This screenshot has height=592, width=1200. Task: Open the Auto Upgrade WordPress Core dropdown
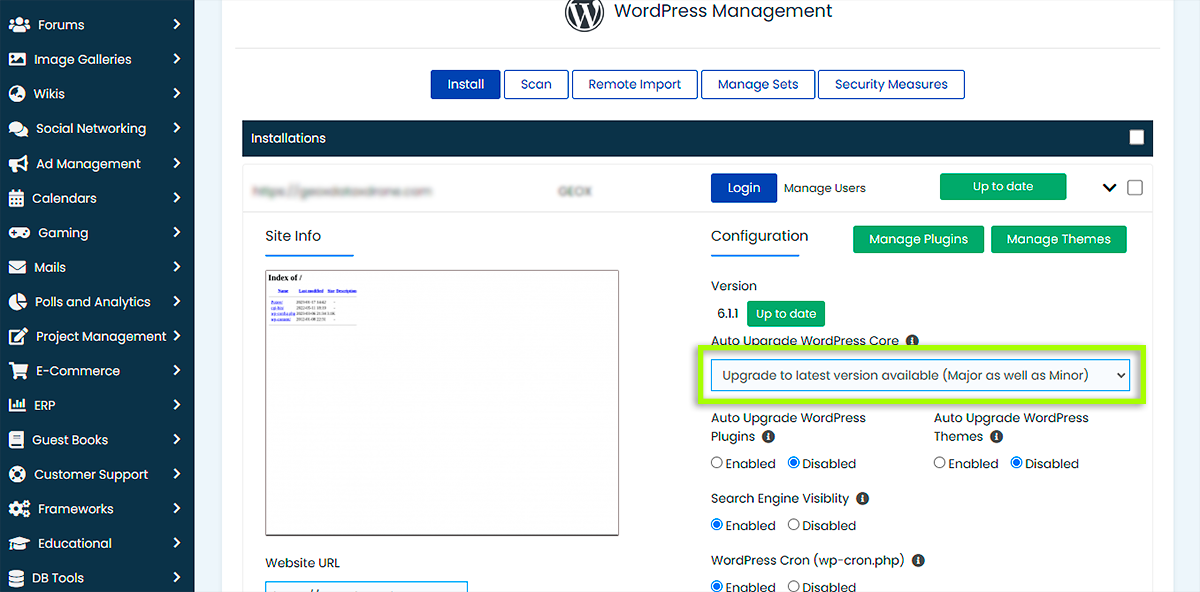[919, 375]
